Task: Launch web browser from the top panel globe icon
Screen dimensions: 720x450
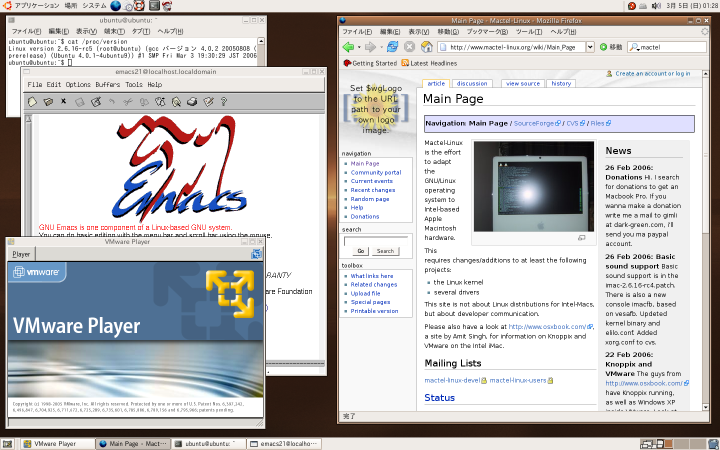Action: 116,6
